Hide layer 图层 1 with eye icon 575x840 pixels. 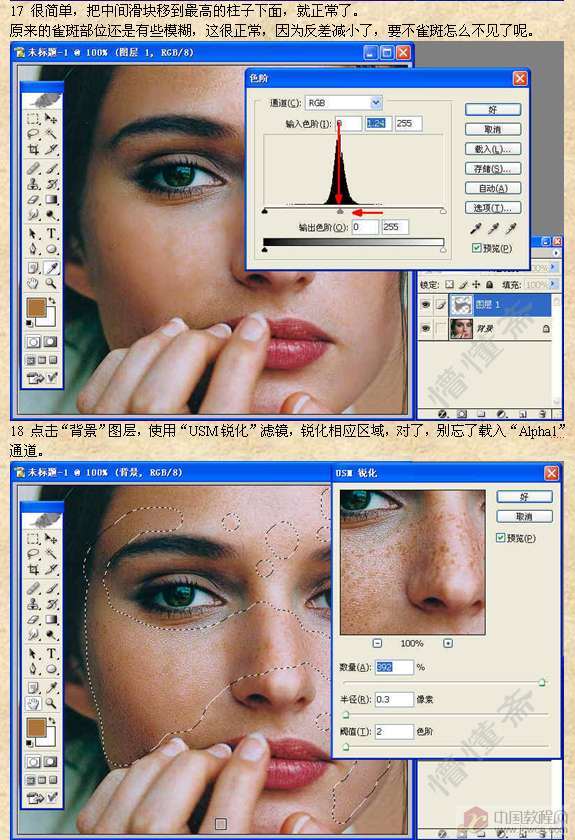426,304
